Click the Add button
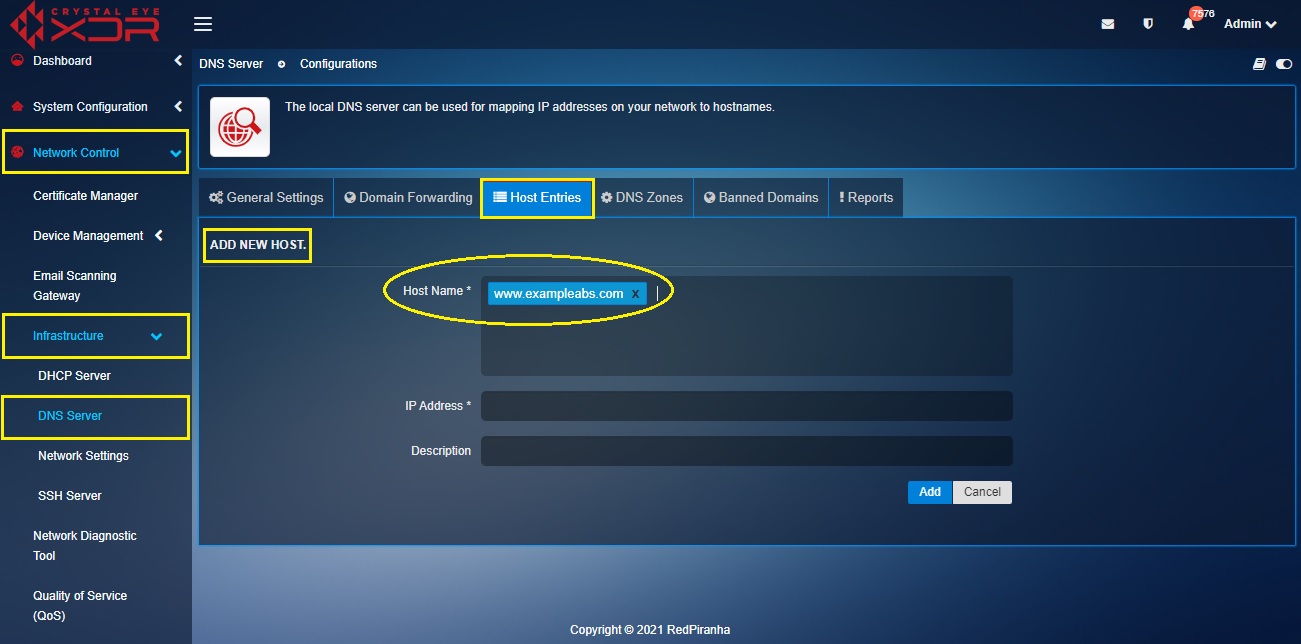This screenshot has height=644, width=1301. [x=930, y=492]
